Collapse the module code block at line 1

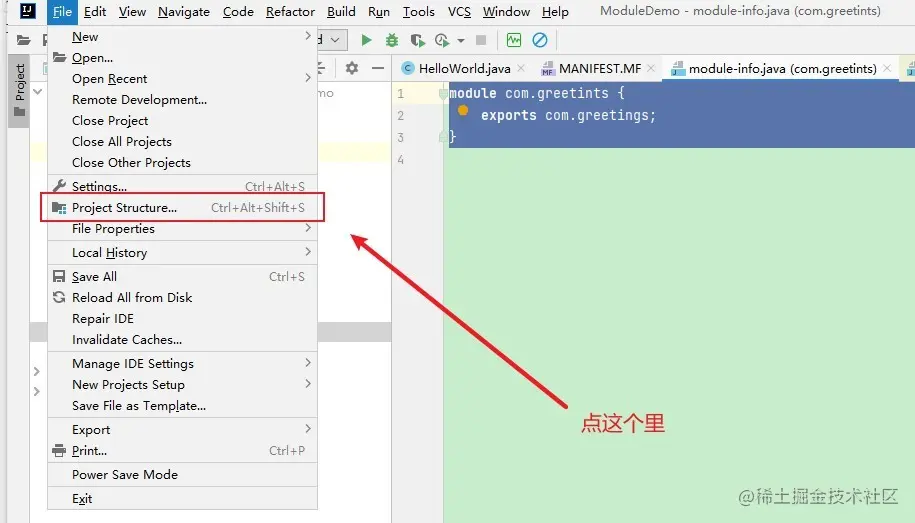point(443,93)
